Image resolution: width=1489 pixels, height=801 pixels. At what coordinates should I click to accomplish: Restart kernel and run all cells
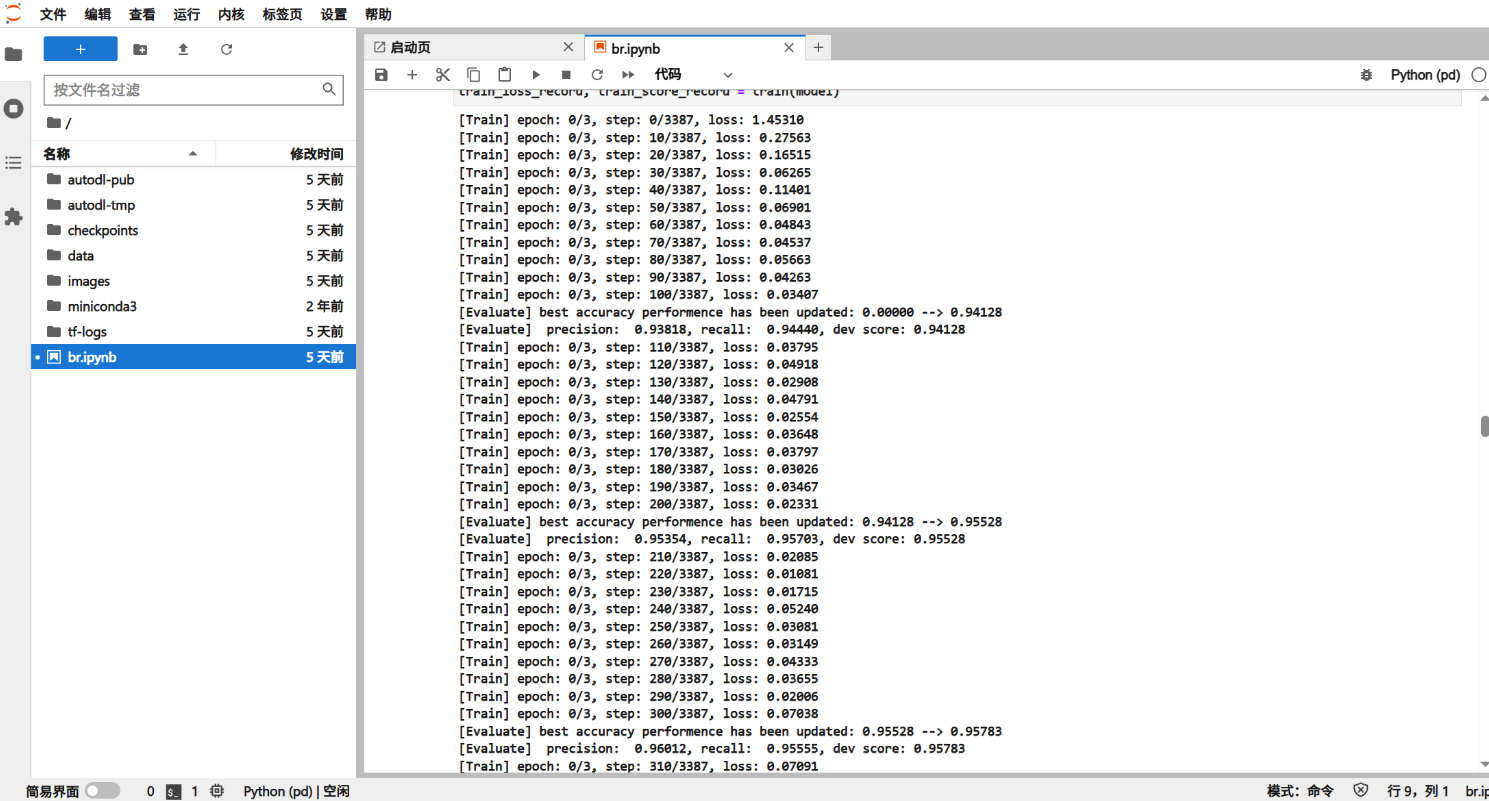[628, 75]
